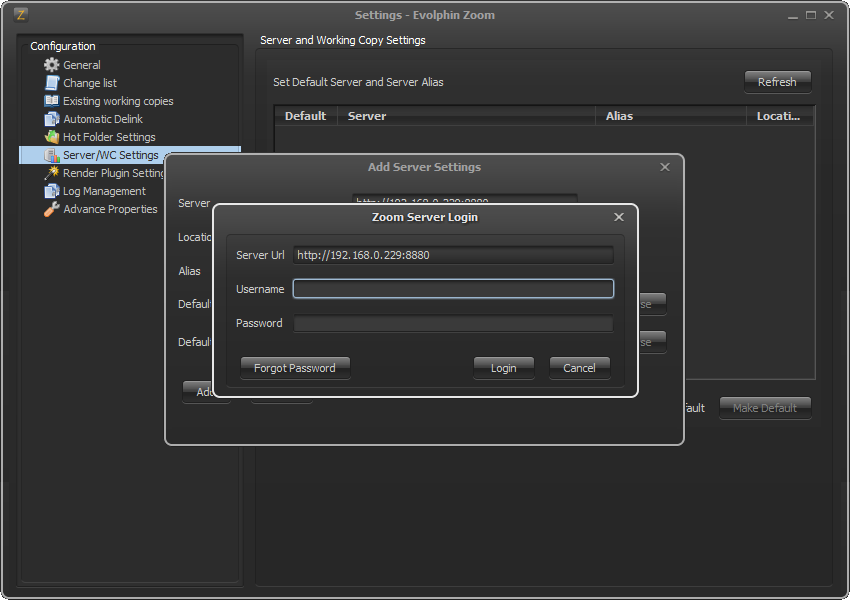Click the Locati... column header
This screenshot has height=600, width=850.
780,116
